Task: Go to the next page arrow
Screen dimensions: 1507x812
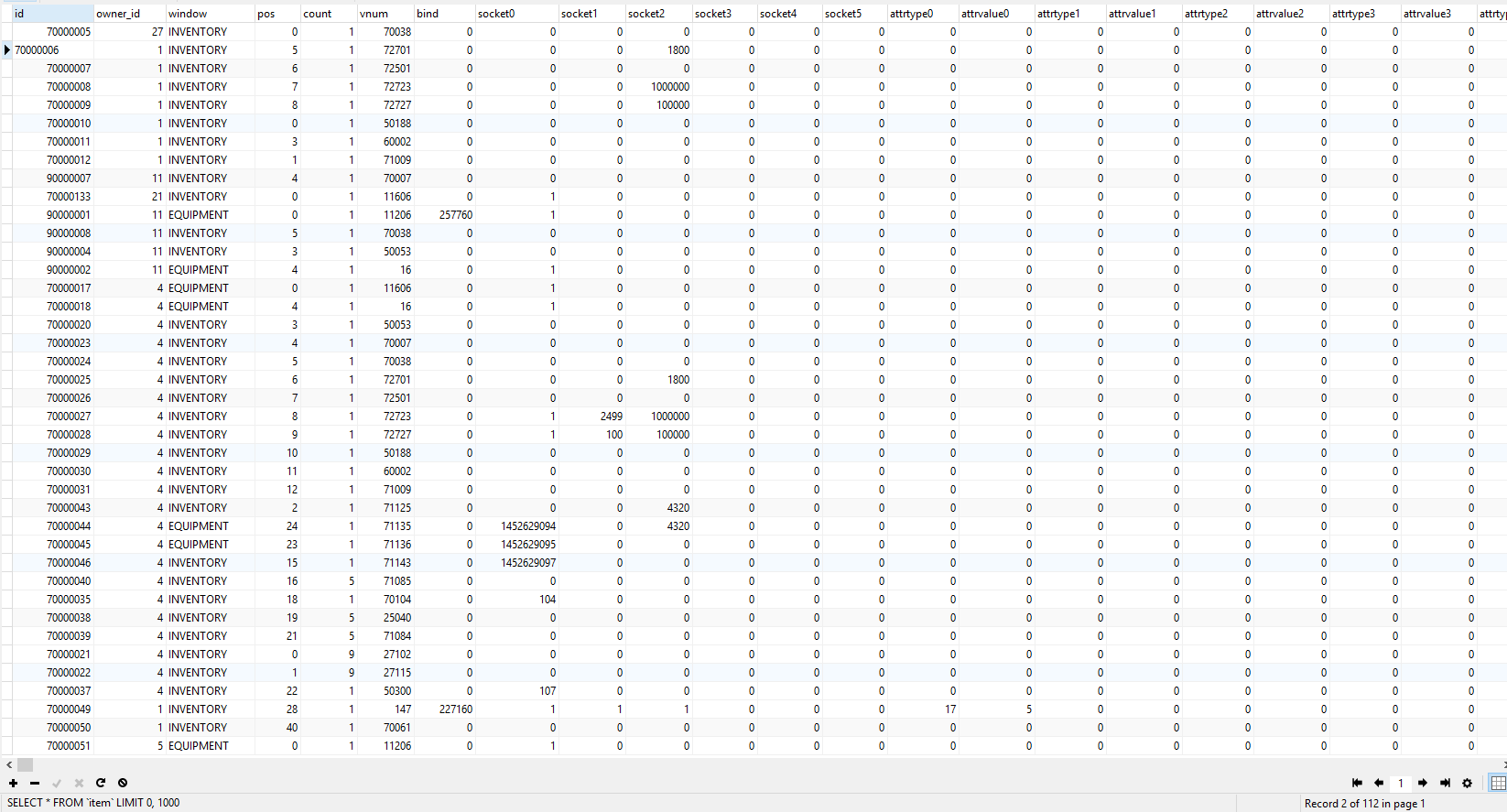Action: click(1423, 783)
